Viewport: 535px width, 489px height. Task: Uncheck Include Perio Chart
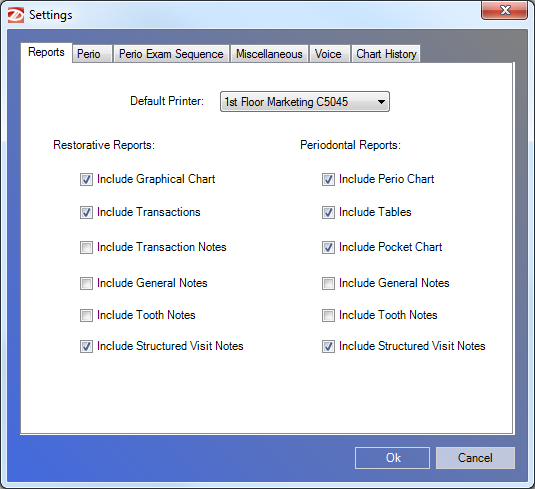point(328,179)
